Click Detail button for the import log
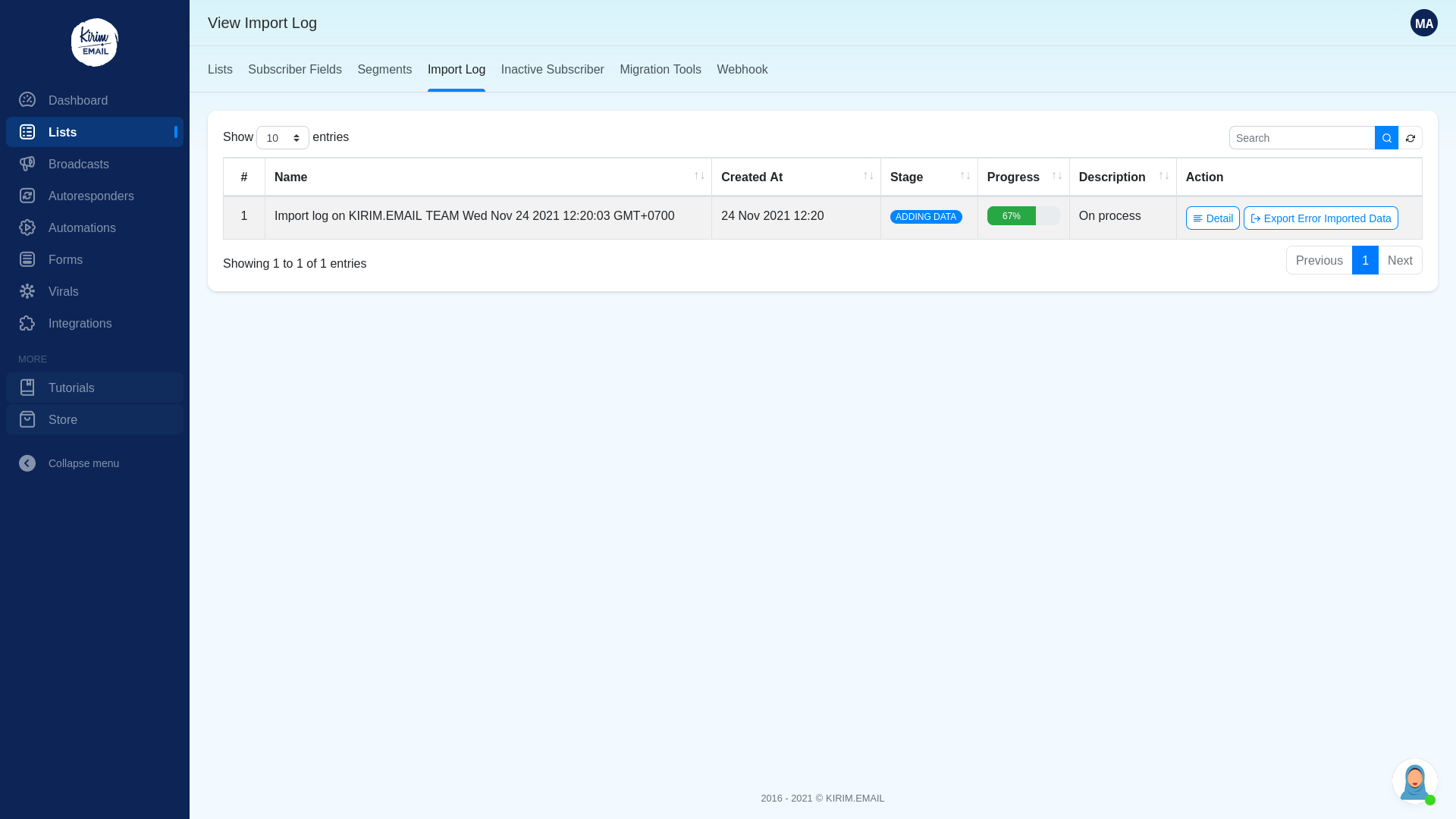1456x819 pixels. tap(1212, 218)
